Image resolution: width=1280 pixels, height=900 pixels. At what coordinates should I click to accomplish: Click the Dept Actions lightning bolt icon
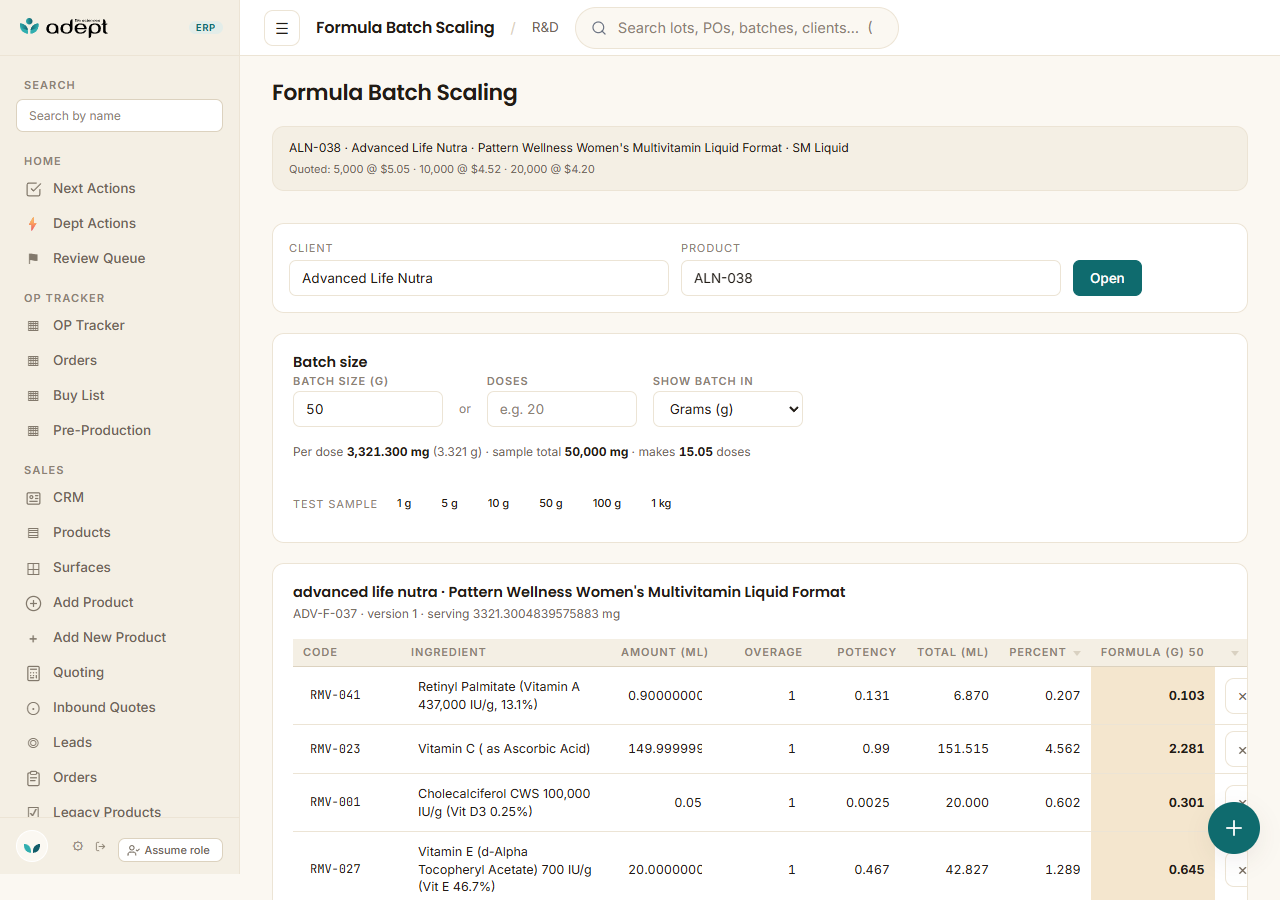(33, 224)
